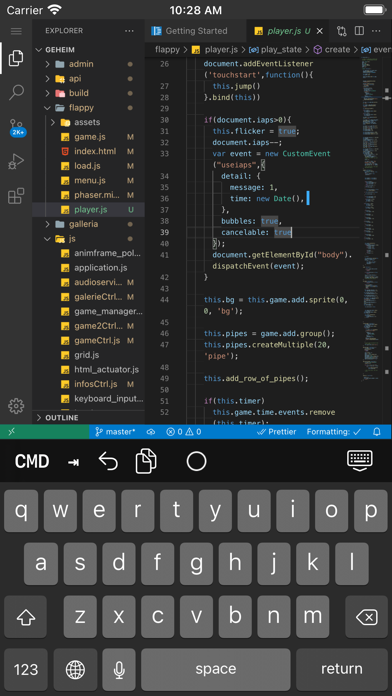The image size is (392, 696).
Task: Tap the space bar key
Action: (216, 669)
